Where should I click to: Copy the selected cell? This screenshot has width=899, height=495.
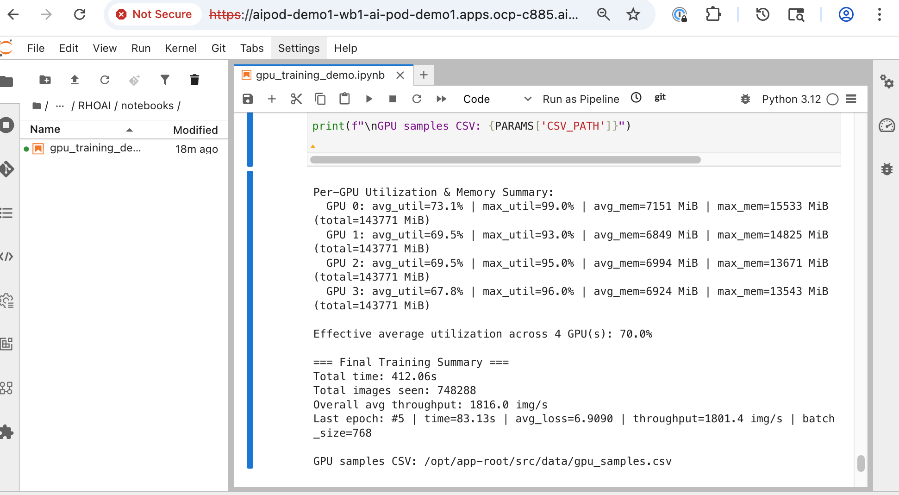pos(320,99)
